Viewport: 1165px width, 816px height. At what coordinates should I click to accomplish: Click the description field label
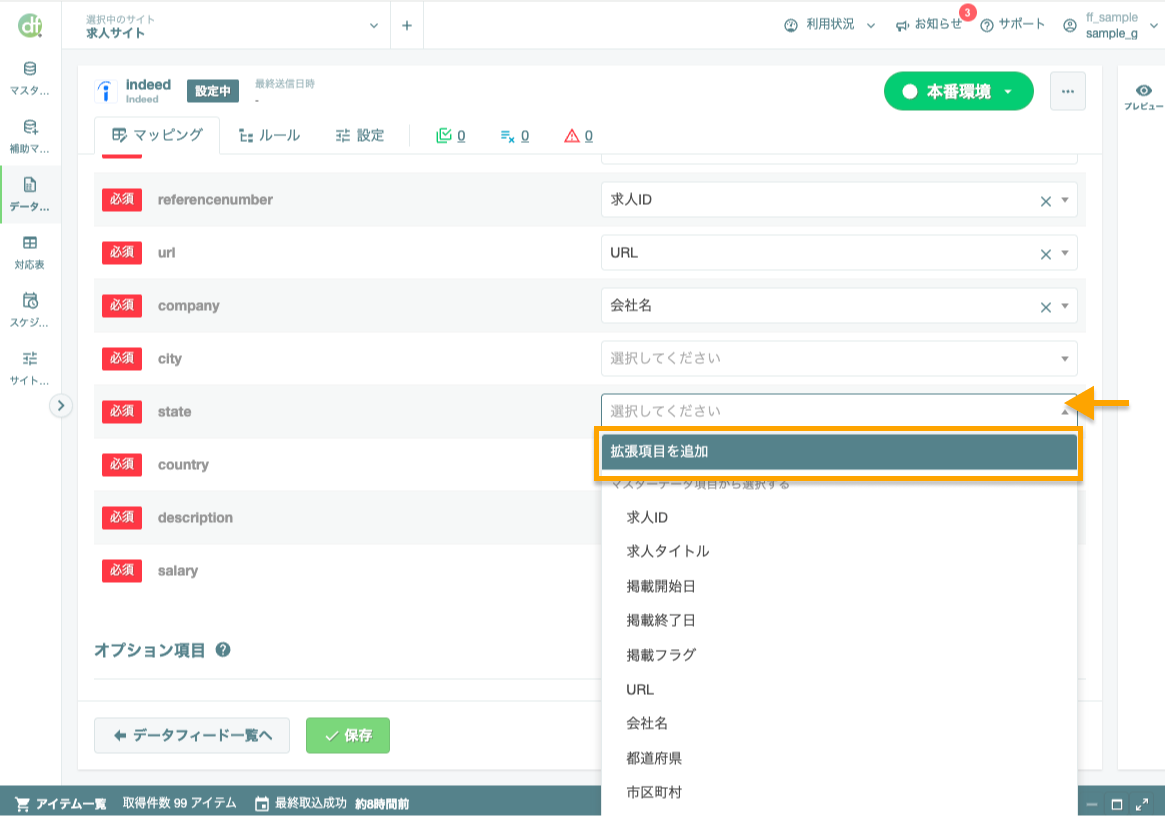point(195,518)
